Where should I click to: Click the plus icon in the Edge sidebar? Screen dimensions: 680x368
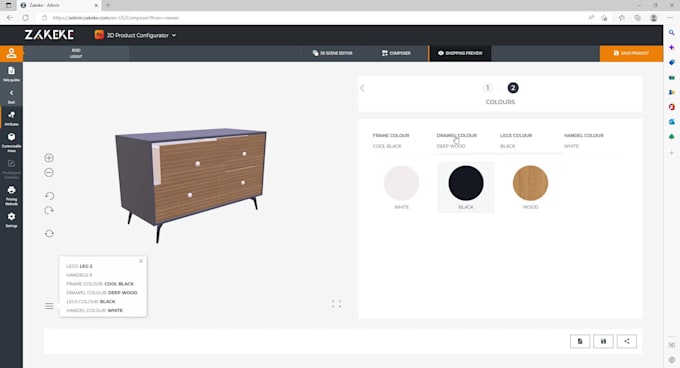[x=672, y=153]
